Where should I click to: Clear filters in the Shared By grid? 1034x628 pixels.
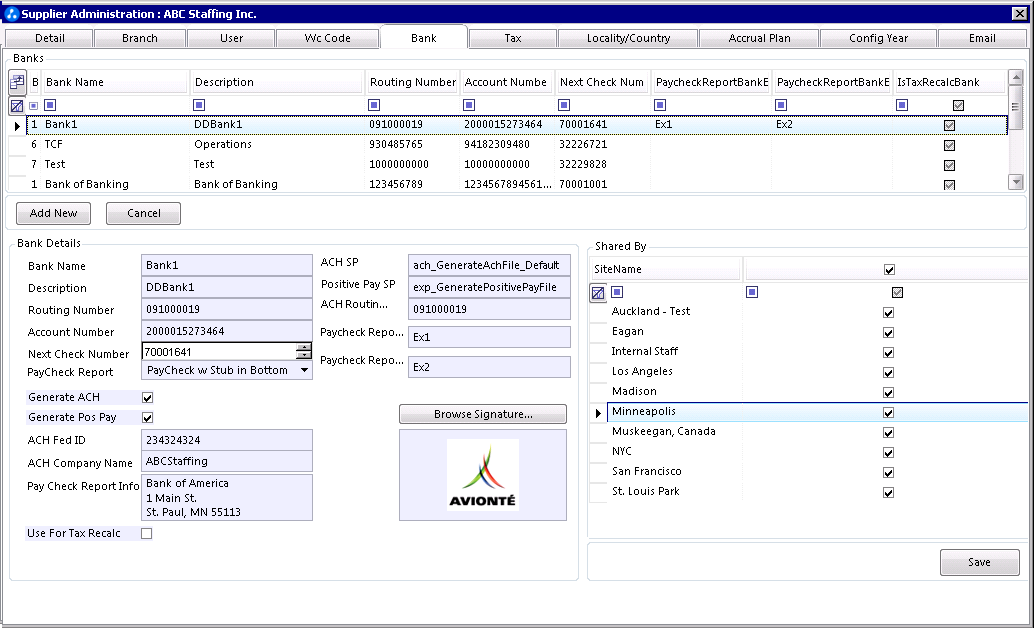click(597, 293)
